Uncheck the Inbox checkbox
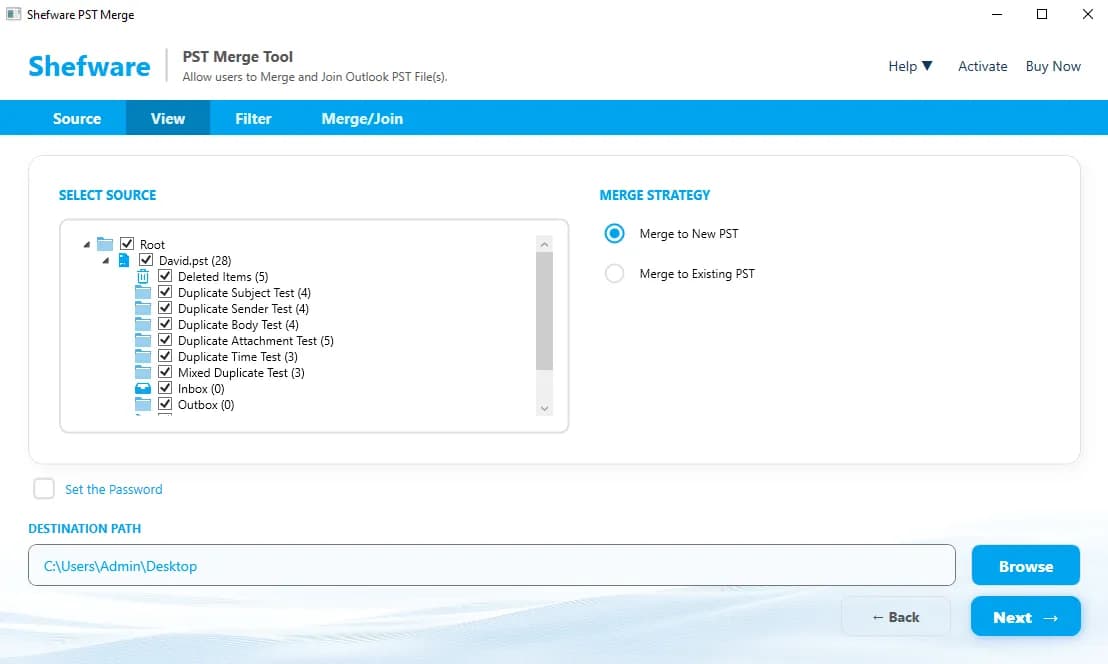Image resolution: width=1108 pixels, height=664 pixels. [165, 388]
